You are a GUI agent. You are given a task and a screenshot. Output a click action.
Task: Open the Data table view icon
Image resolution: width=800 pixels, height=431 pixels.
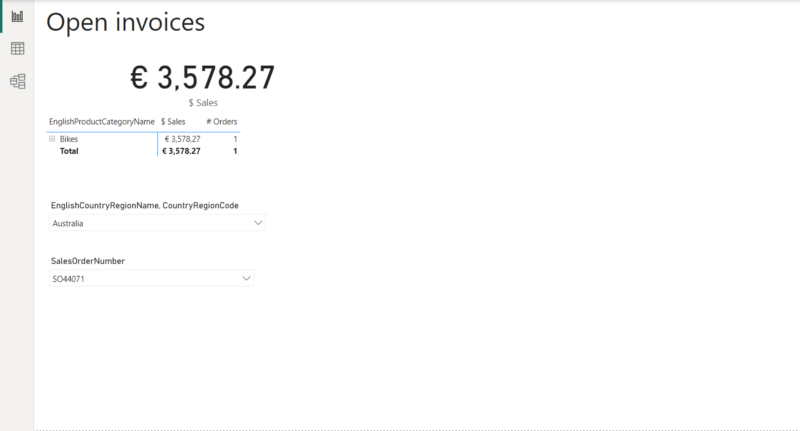[x=17, y=48]
